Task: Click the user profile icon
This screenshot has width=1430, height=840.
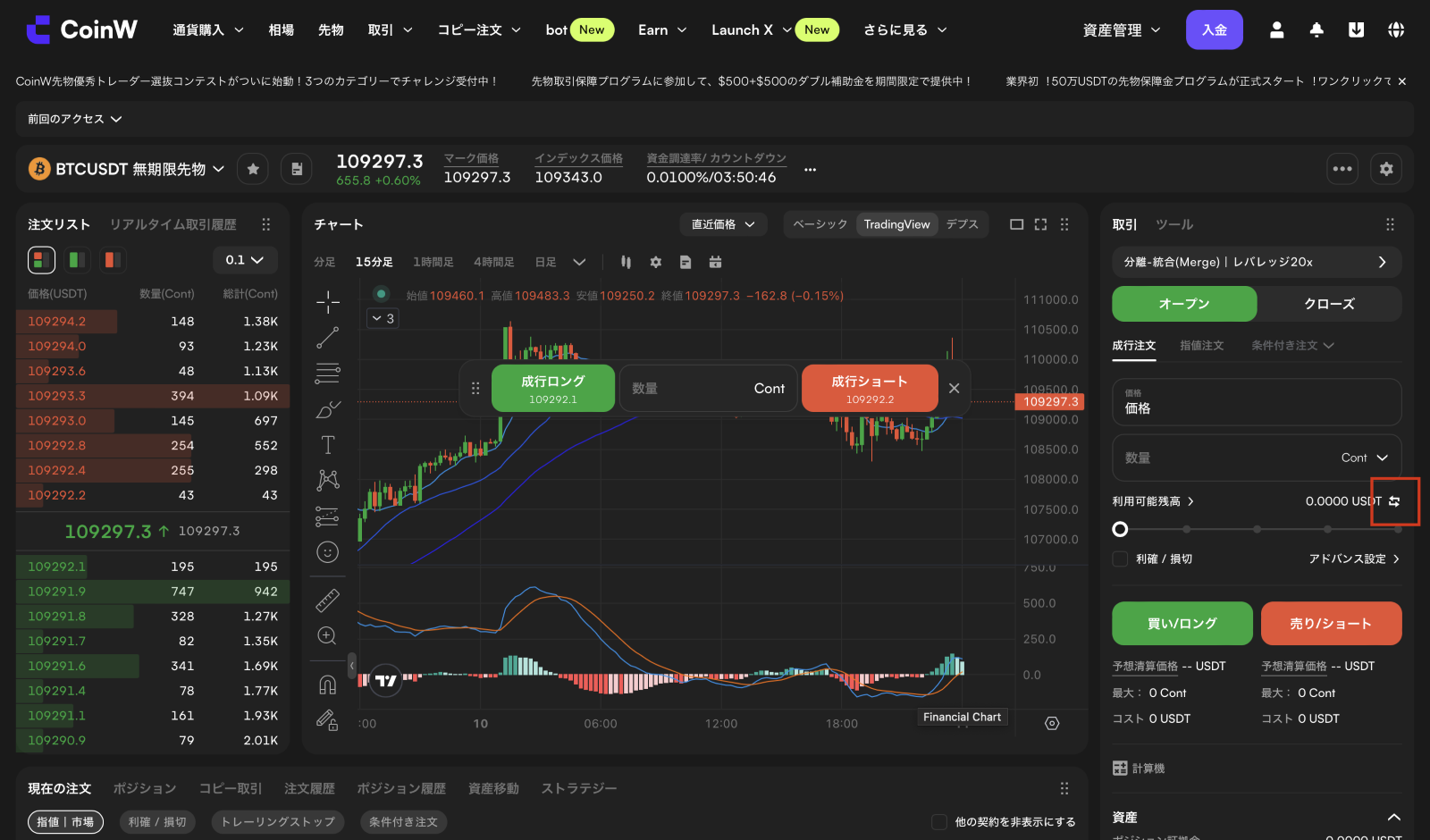Action: pos(1276,29)
